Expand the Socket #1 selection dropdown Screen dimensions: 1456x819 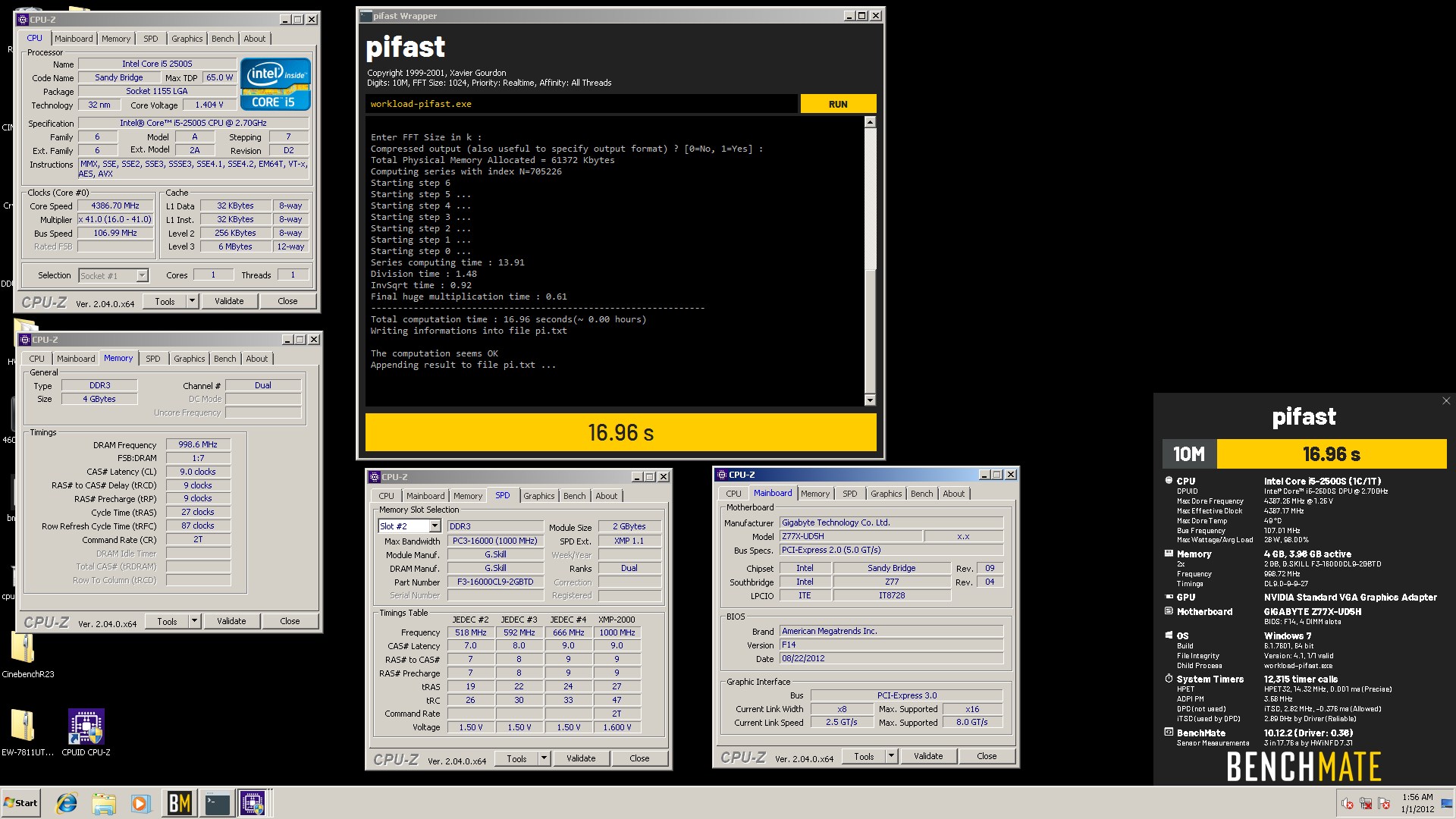(x=142, y=276)
